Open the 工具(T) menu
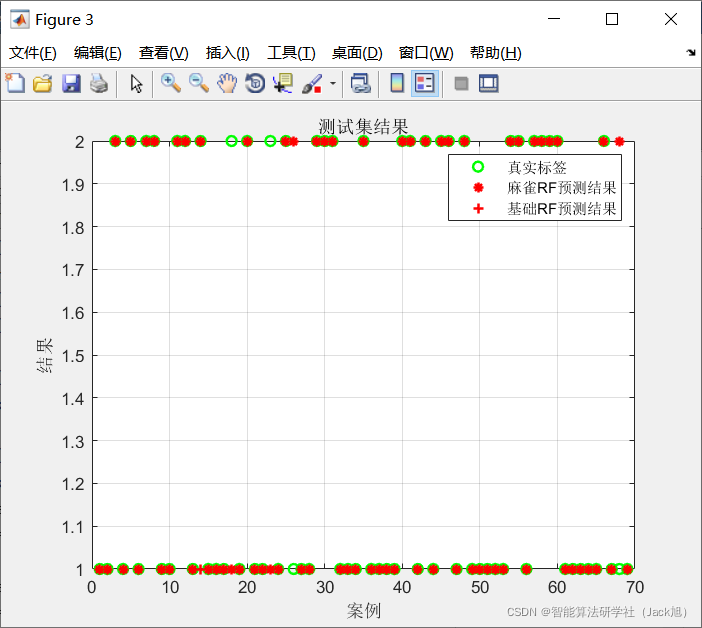This screenshot has width=702, height=628. 291,53
